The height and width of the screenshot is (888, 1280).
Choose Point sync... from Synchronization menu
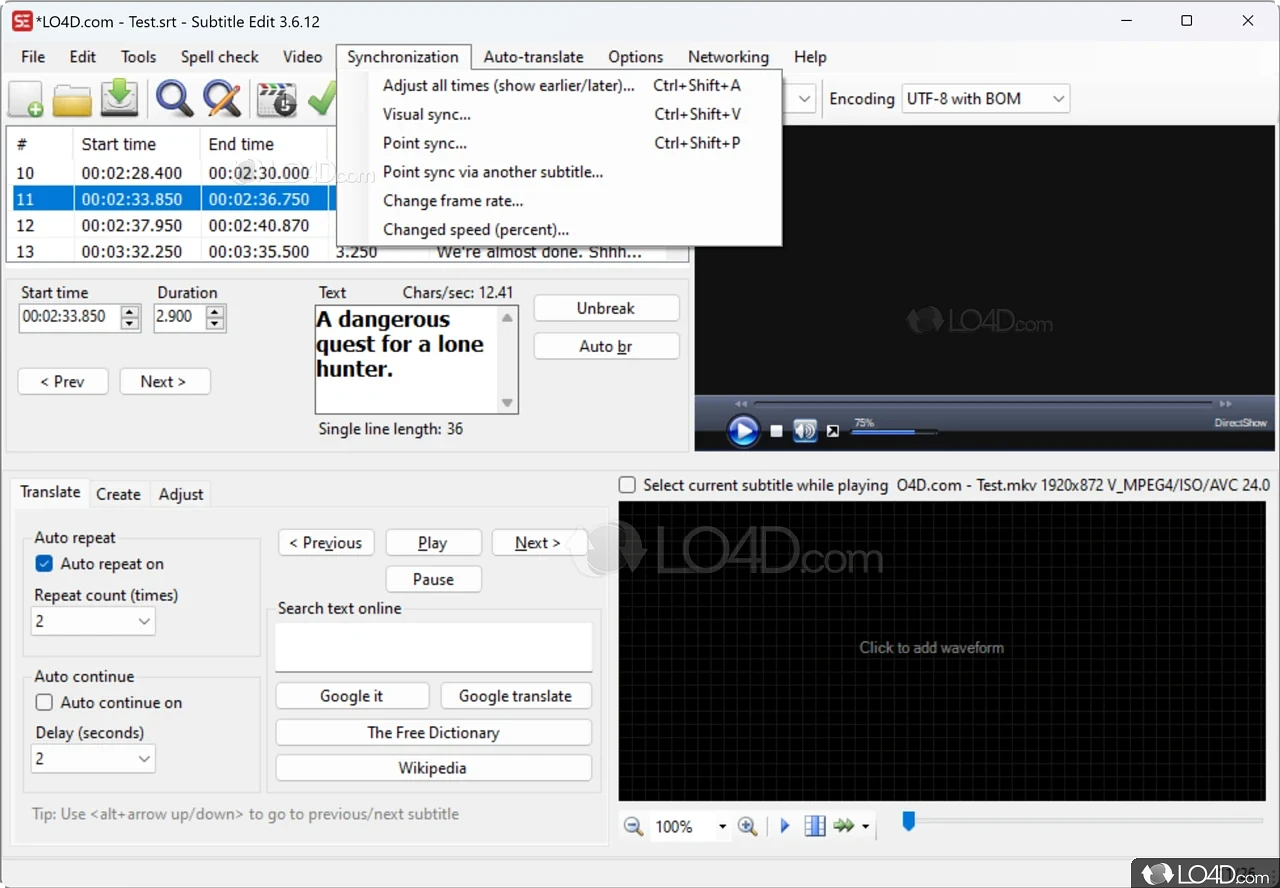point(425,143)
